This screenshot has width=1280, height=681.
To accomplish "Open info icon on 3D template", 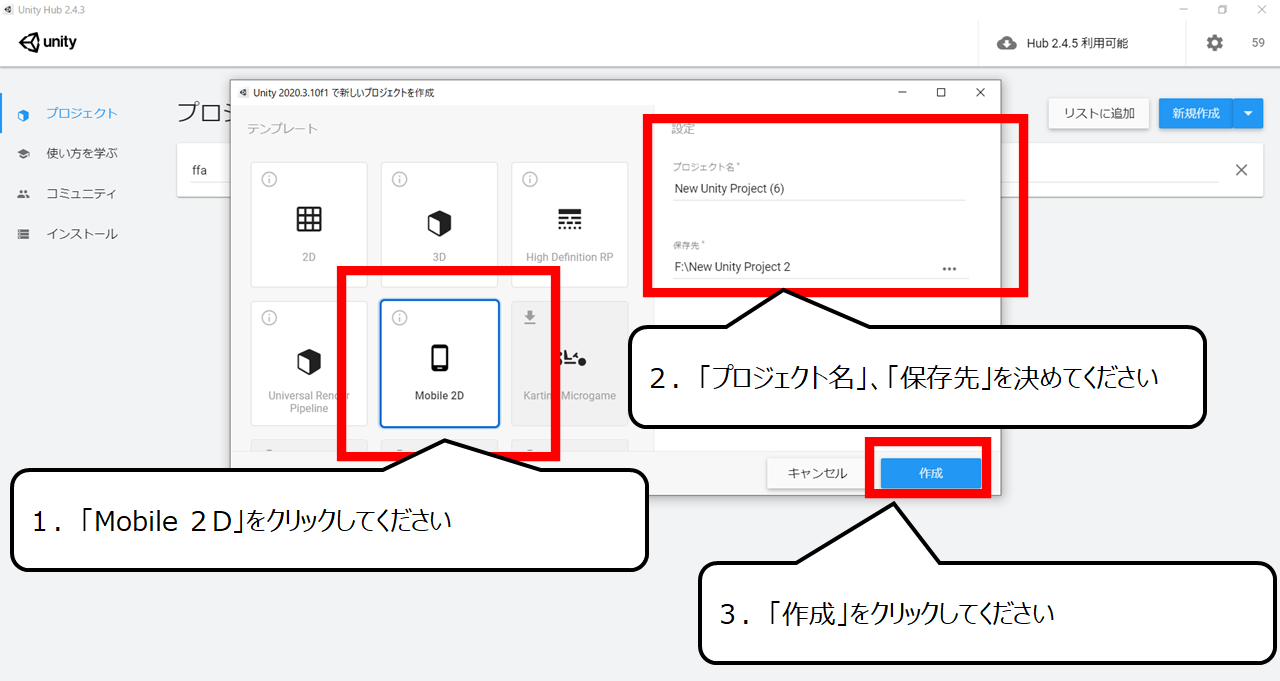I will click(x=399, y=179).
